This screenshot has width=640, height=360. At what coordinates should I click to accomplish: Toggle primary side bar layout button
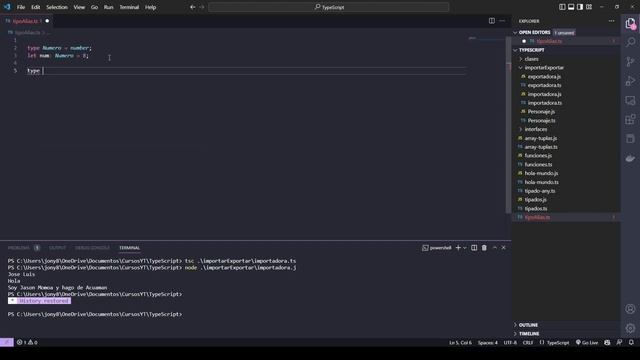pos(562,7)
